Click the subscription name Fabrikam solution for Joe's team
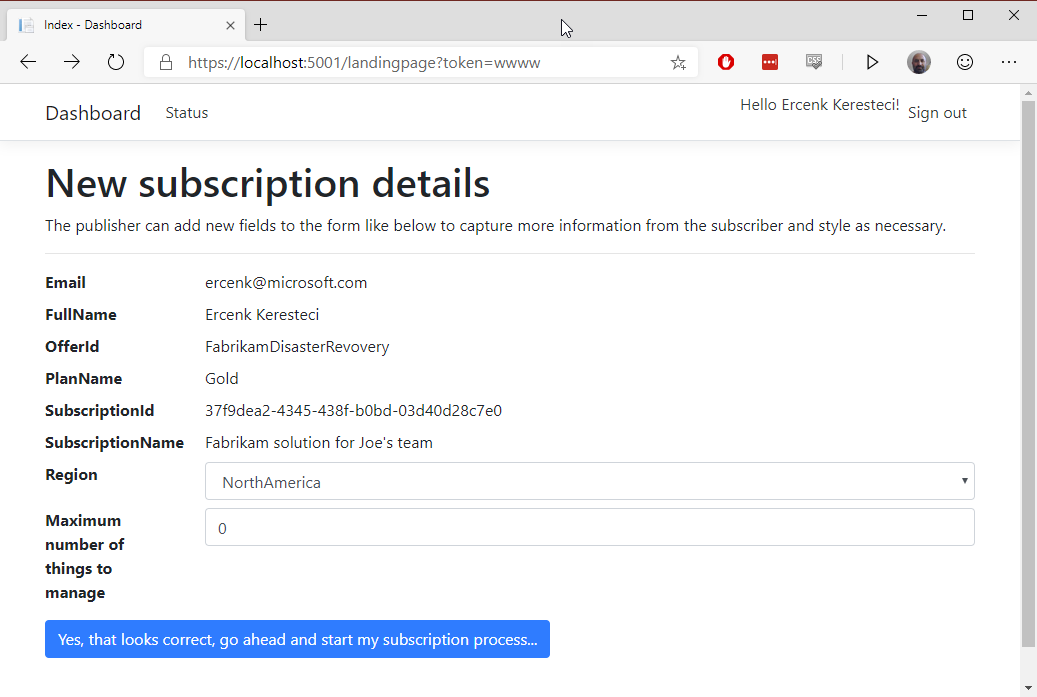Viewport: 1037px width, 697px height. [x=319, y=443]
